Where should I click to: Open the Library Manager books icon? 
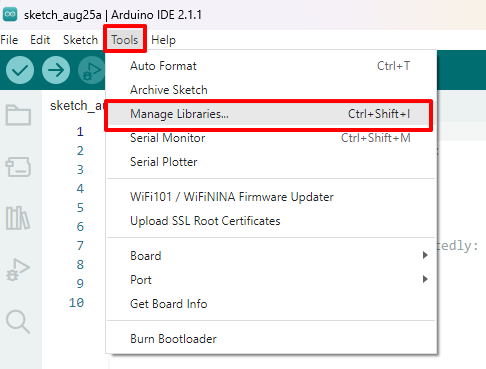click(x=18, y=218)
